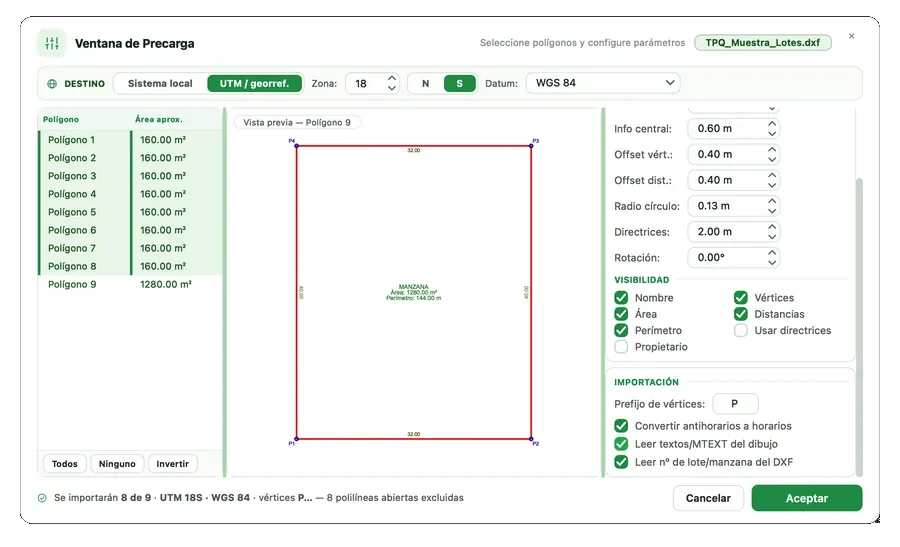Click the 1280.00 m² area value
The height and width of the screenshot is (547, 900).
[166, 284]
